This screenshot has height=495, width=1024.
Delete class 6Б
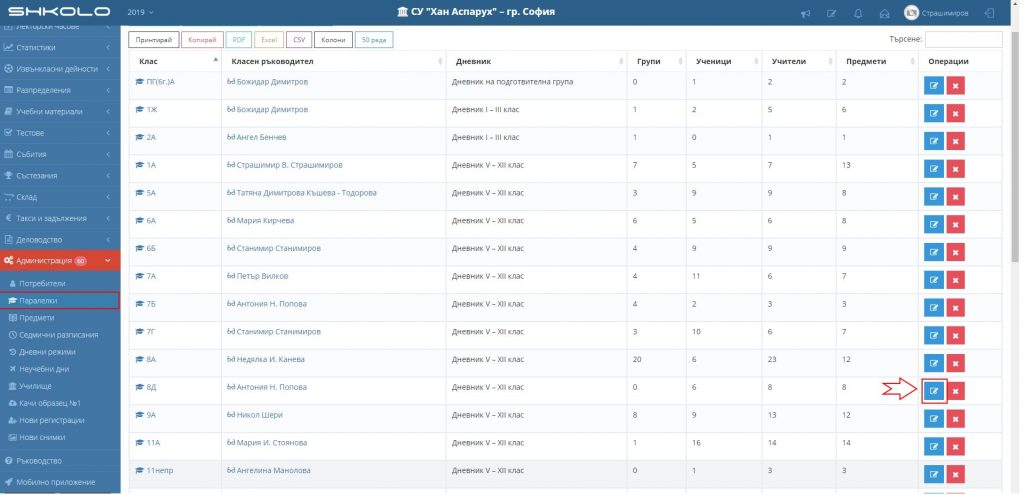(955, 252)
